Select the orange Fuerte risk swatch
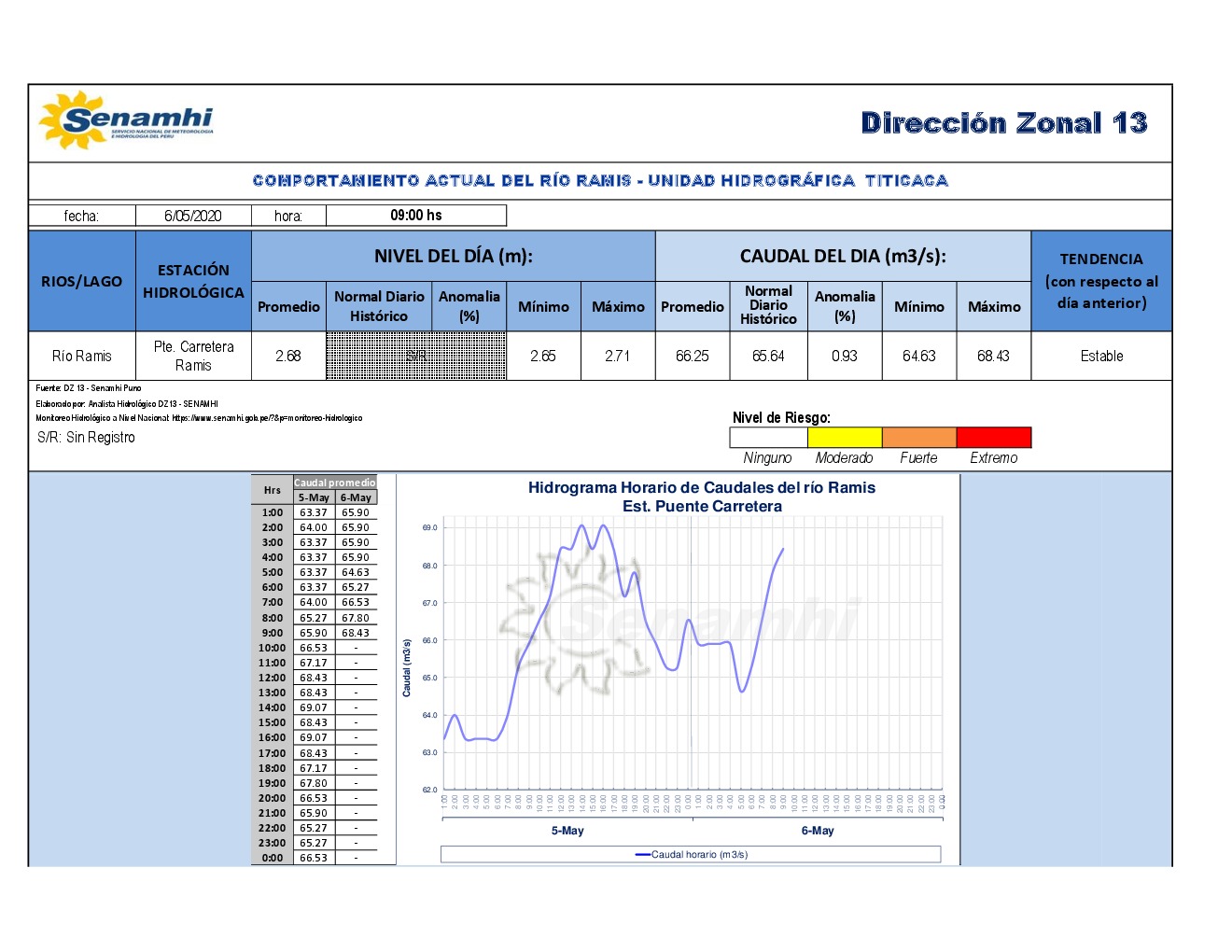The height and width of the screenshot is (952, 1232). pyautogui.click(x=918, y=437)
